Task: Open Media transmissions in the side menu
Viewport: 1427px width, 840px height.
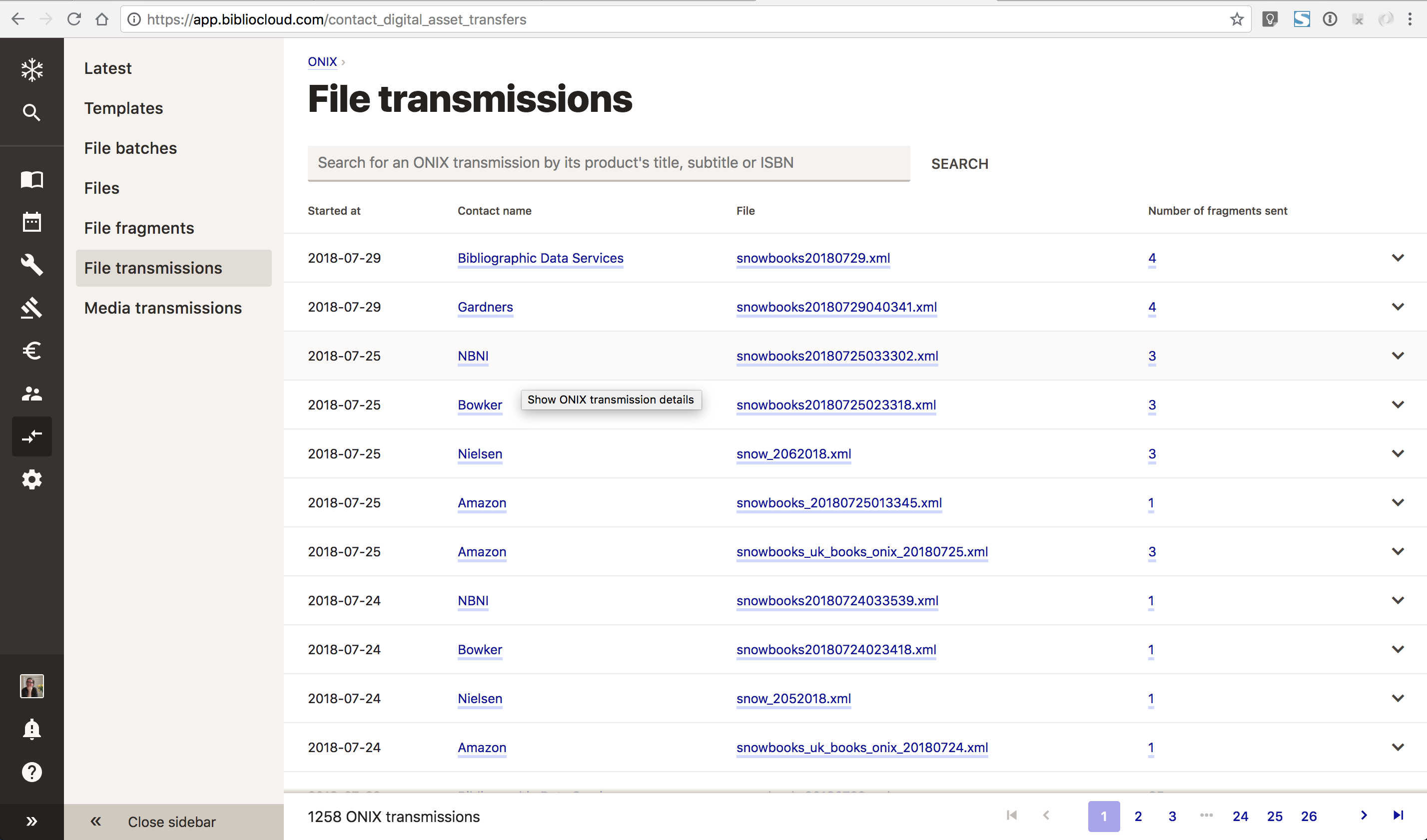Action: point(163,308)
